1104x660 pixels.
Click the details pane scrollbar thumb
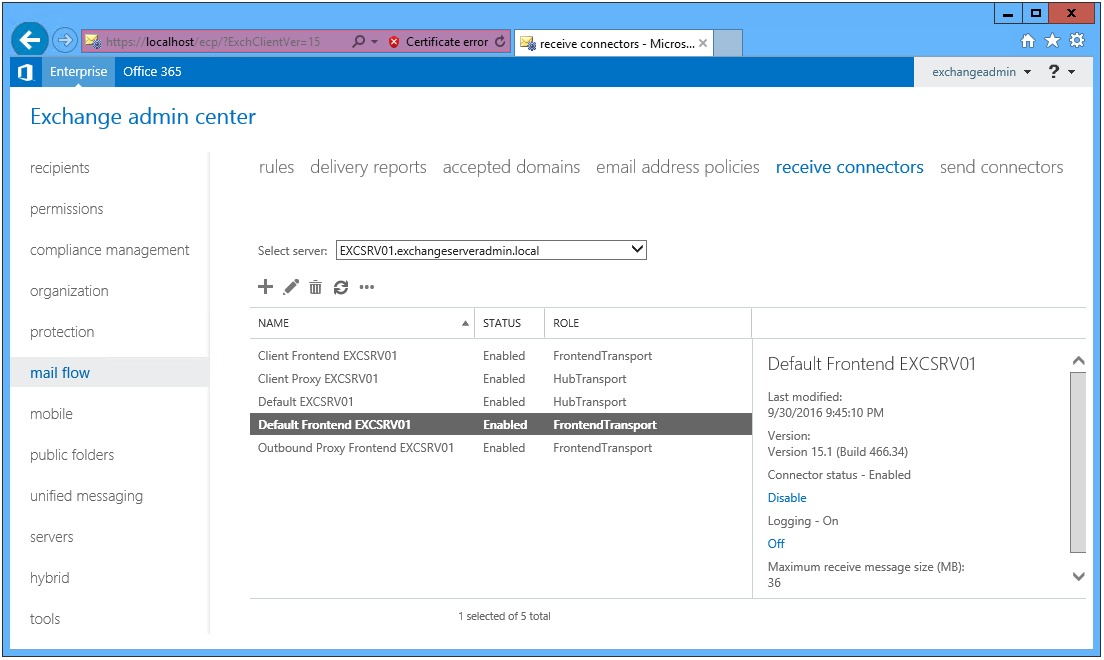1078,463
